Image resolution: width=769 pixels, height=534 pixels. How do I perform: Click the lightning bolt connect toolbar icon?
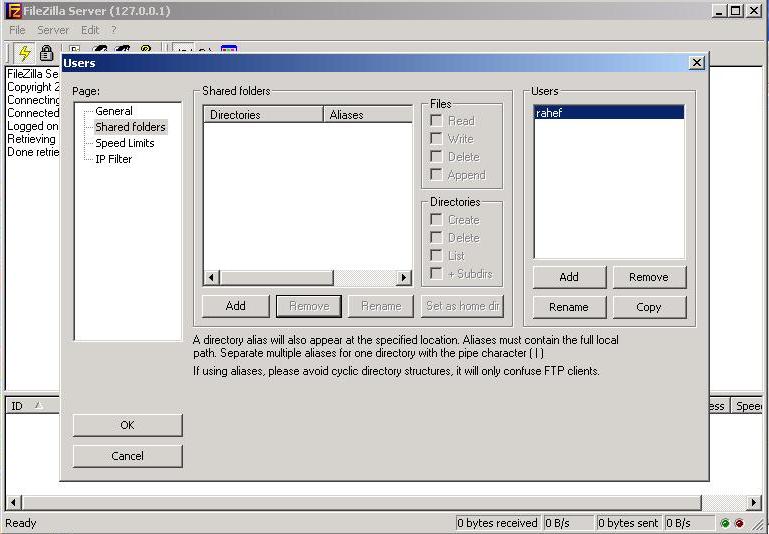[24, 52]
